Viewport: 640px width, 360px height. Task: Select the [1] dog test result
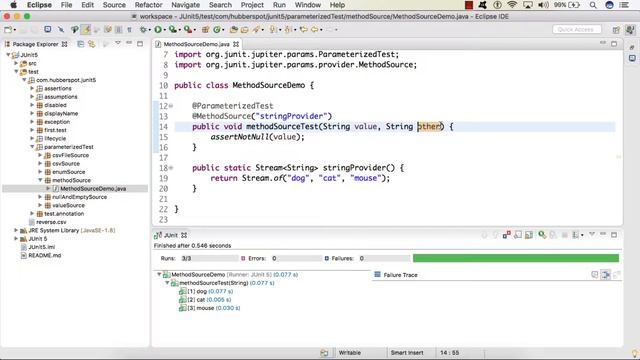tap(206, 291)
